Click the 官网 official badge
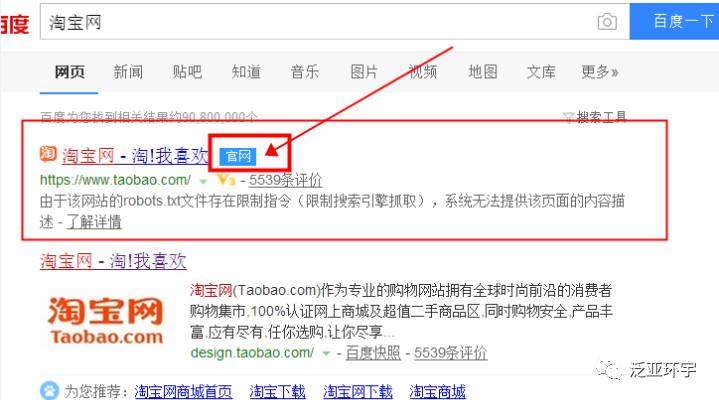 tap(238, 156)
